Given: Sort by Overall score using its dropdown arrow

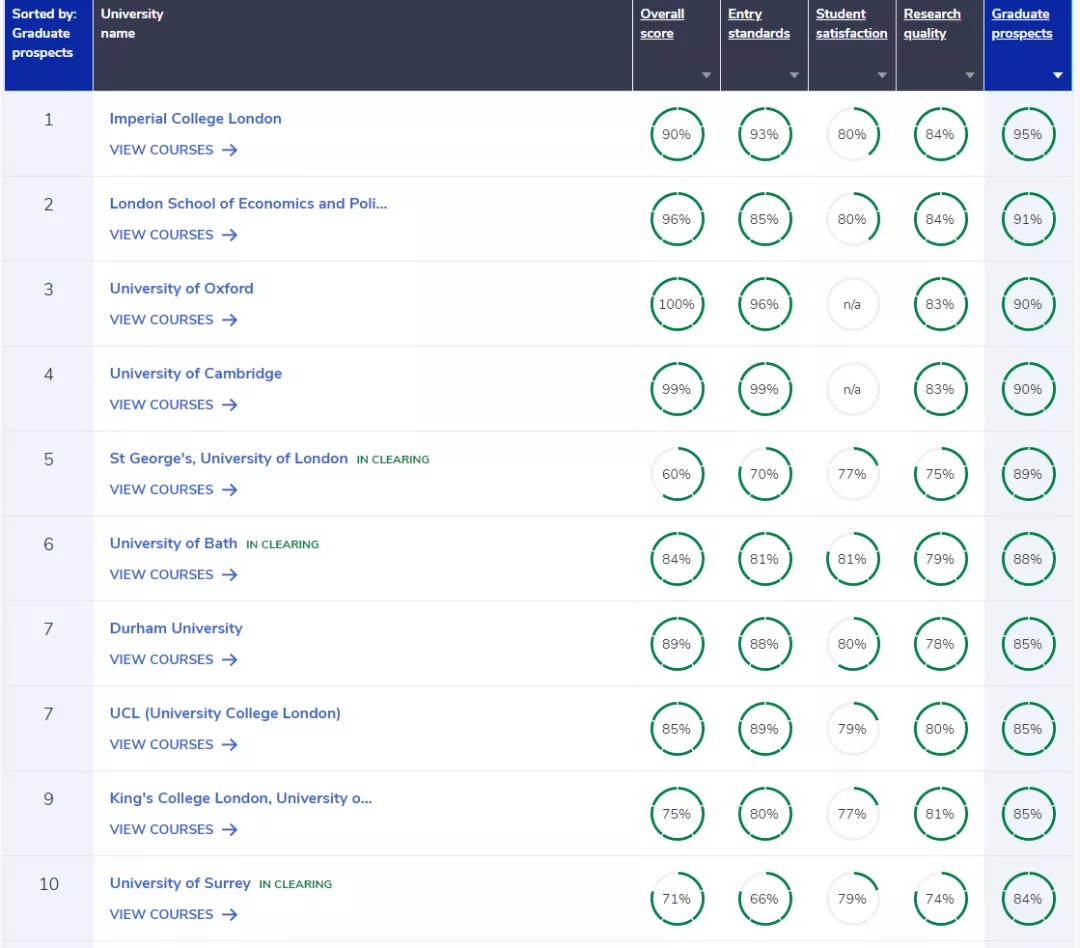Looking at the screenshot, I should coord(706,75).
